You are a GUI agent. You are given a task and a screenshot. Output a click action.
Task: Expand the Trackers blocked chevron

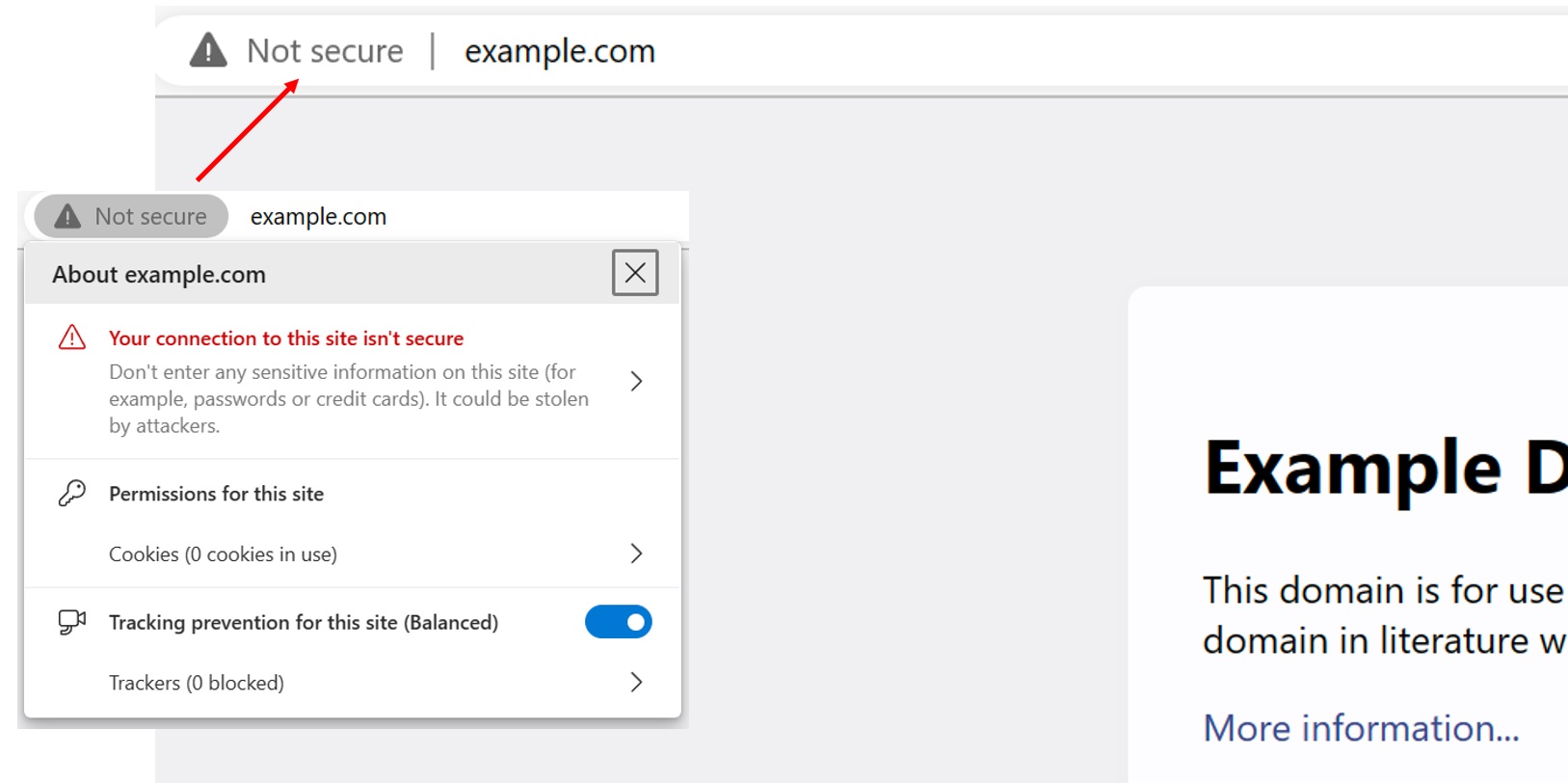click(x=636, y=683)
